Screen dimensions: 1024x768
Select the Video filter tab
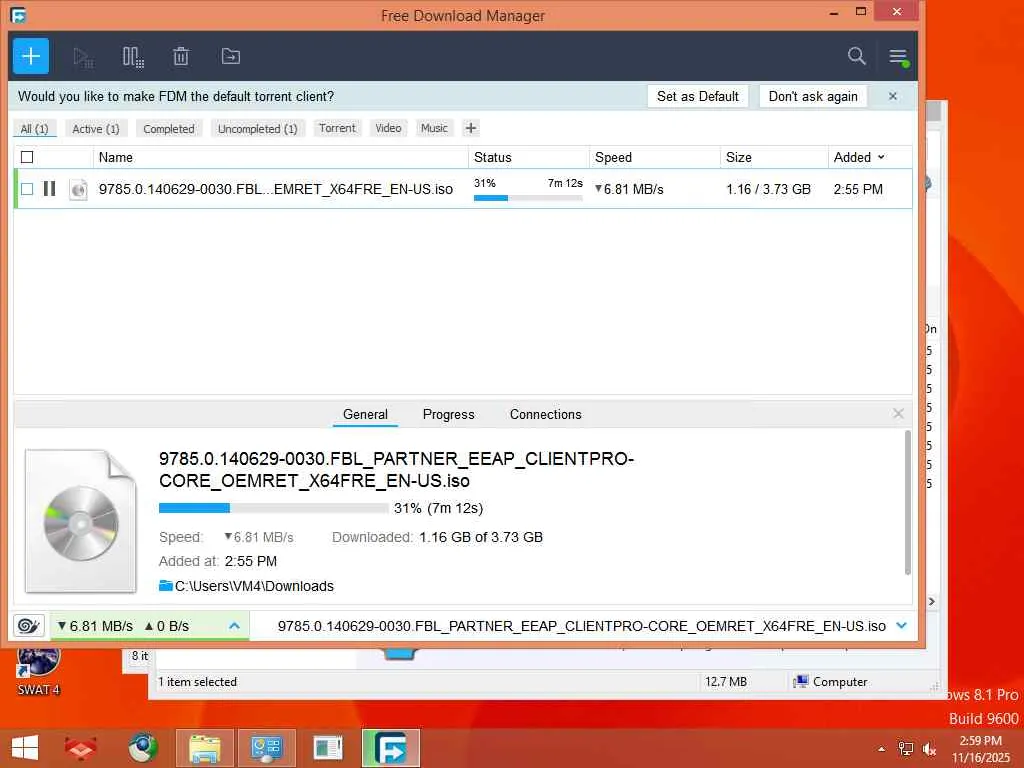click(x=389, y=128)
